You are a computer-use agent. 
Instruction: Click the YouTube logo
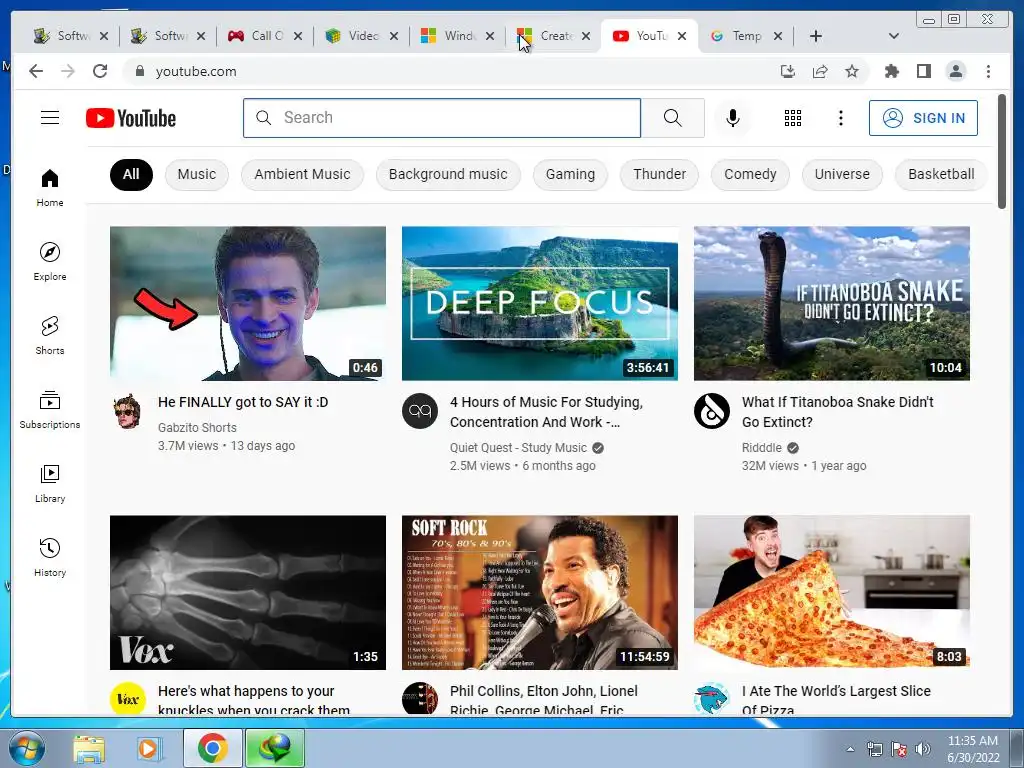[131, 118]
